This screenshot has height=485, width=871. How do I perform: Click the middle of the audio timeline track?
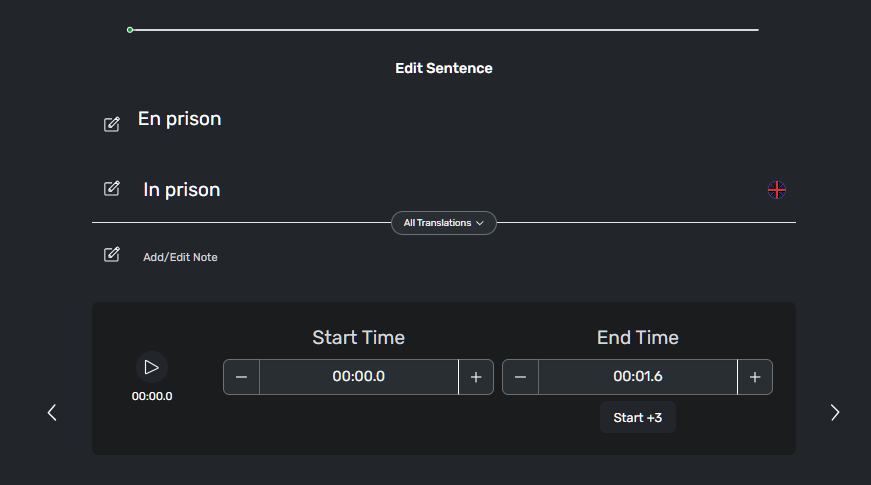click(x=444, y=30)
